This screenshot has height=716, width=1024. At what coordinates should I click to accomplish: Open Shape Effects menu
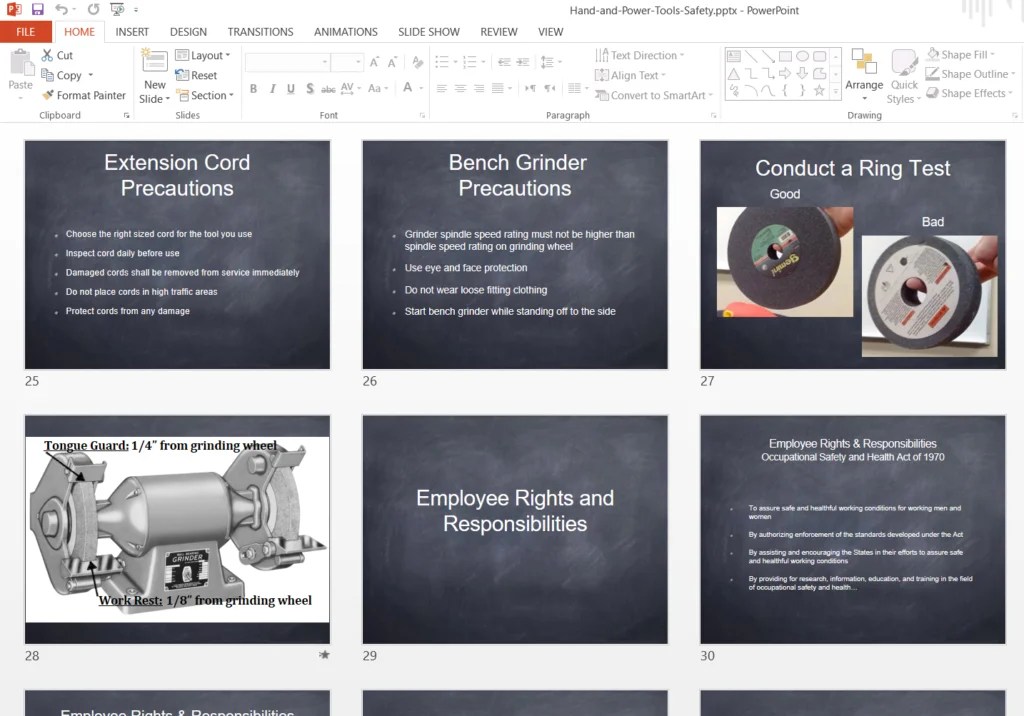(x=969, y=93)
